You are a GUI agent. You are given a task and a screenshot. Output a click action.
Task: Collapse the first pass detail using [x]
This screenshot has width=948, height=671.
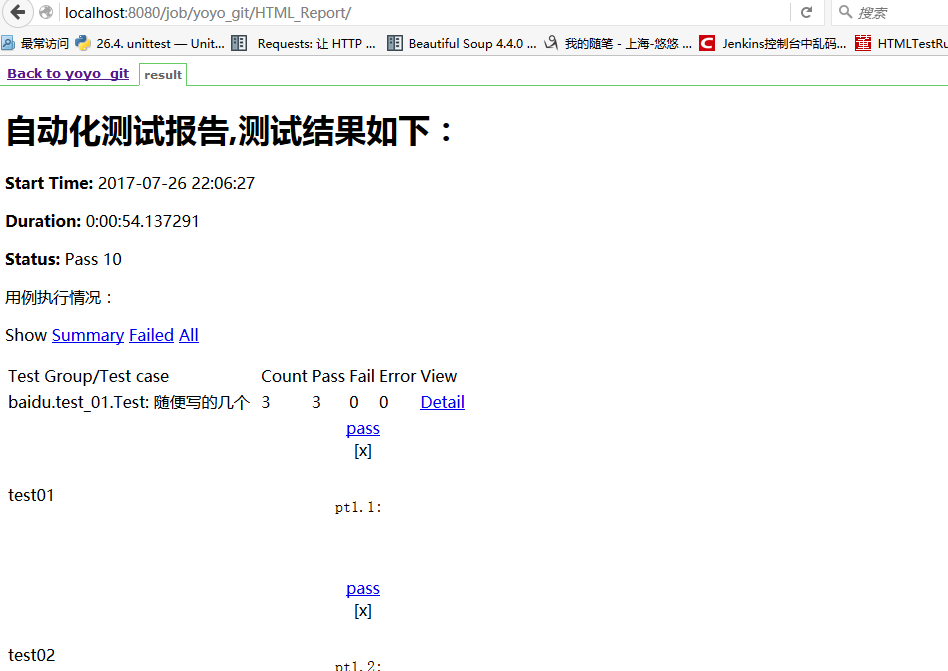pos(362,450)
